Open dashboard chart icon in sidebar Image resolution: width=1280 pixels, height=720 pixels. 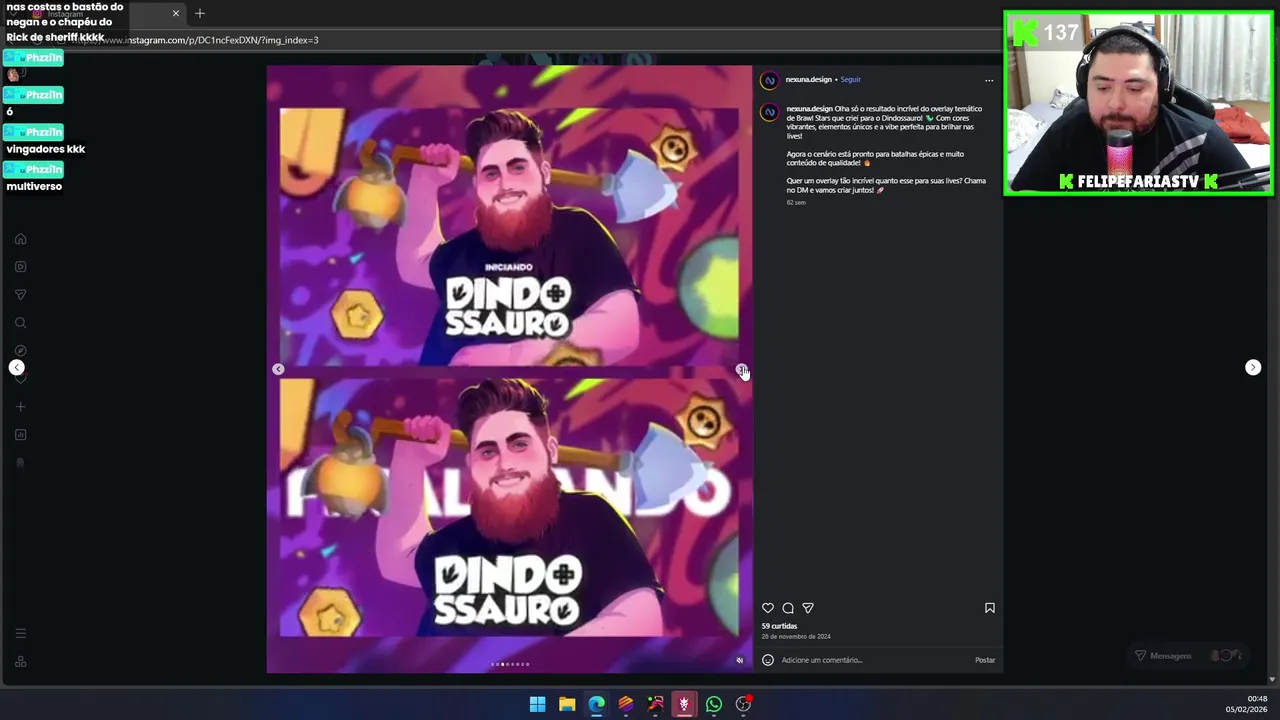20,435
